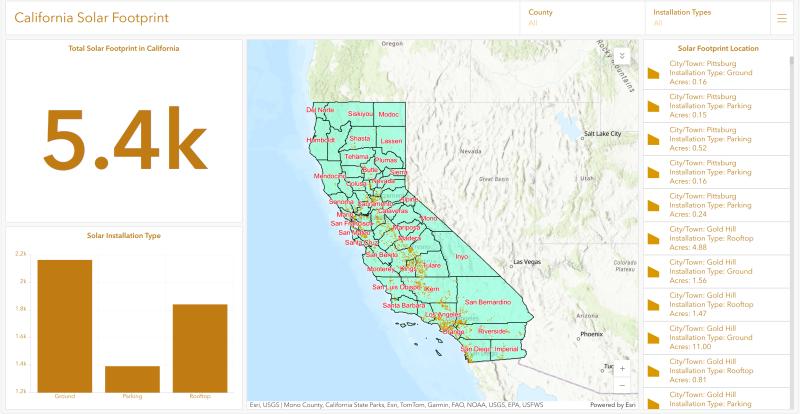This screenshot has width=800, height=414.
Task: Expand the map legend double-chevron button
Action: click(x=622, y=56)
